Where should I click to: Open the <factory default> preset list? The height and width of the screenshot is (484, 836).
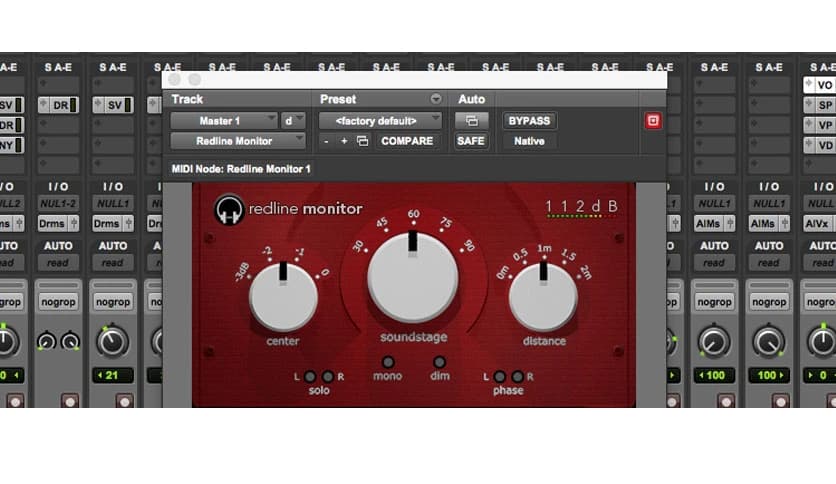click(380, 121)
